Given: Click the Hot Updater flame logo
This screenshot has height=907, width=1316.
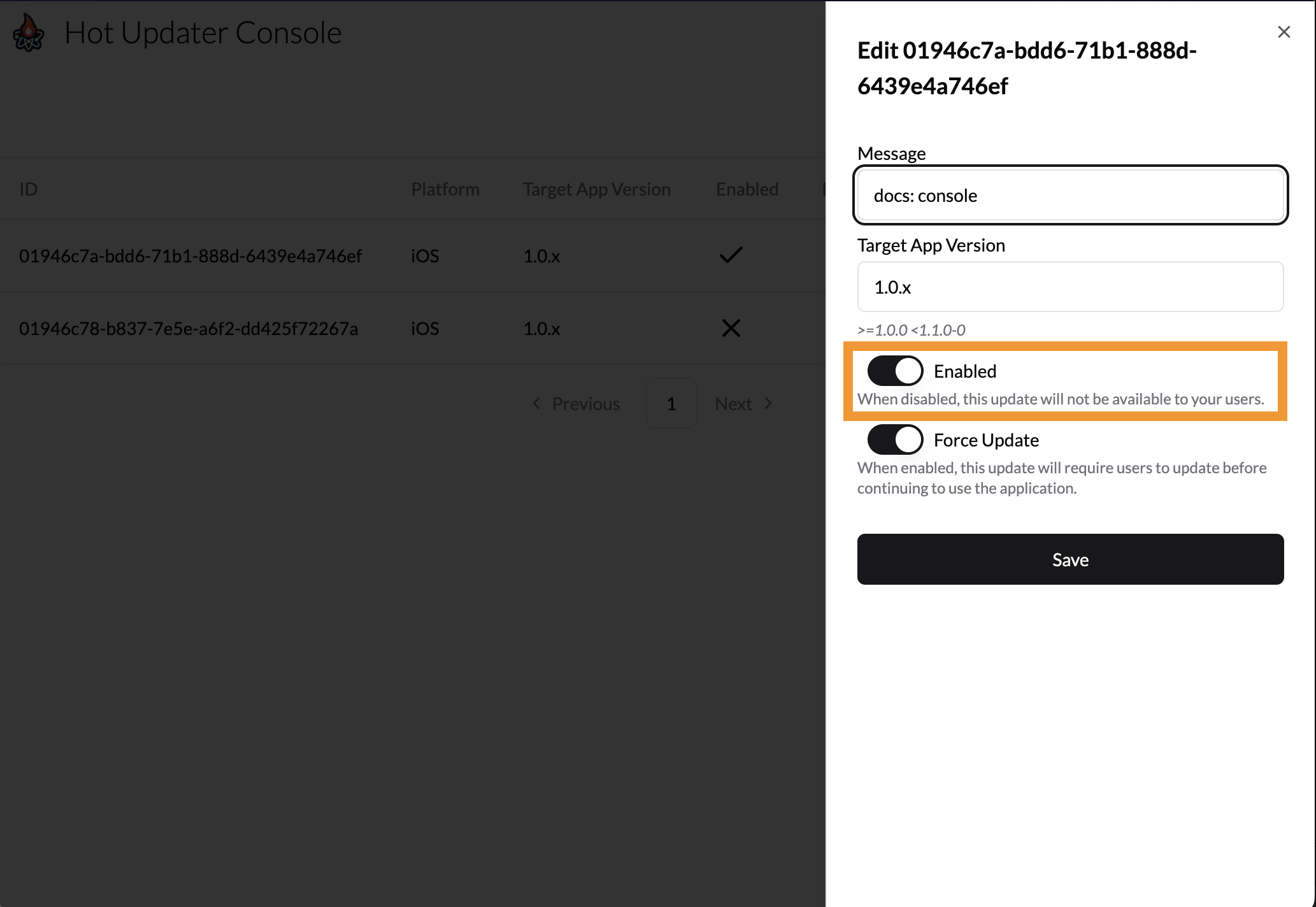Looking at the screenshot, I should pyautogui.click(x=29, y=33).
